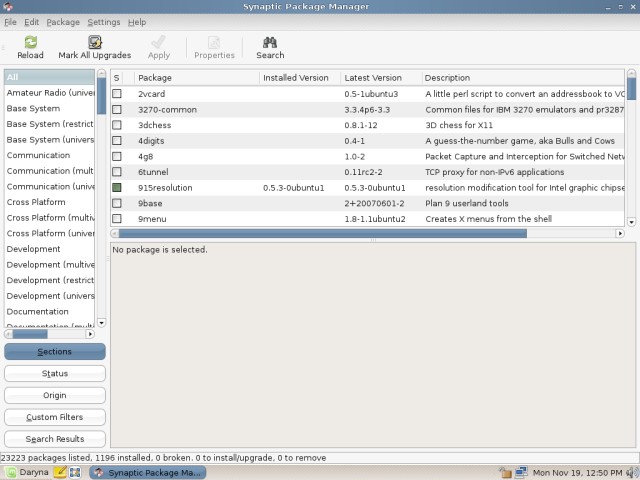Screen dimensions: 640x480
Task: Click the clock showing Mon Nov 19
Action: 577,473
